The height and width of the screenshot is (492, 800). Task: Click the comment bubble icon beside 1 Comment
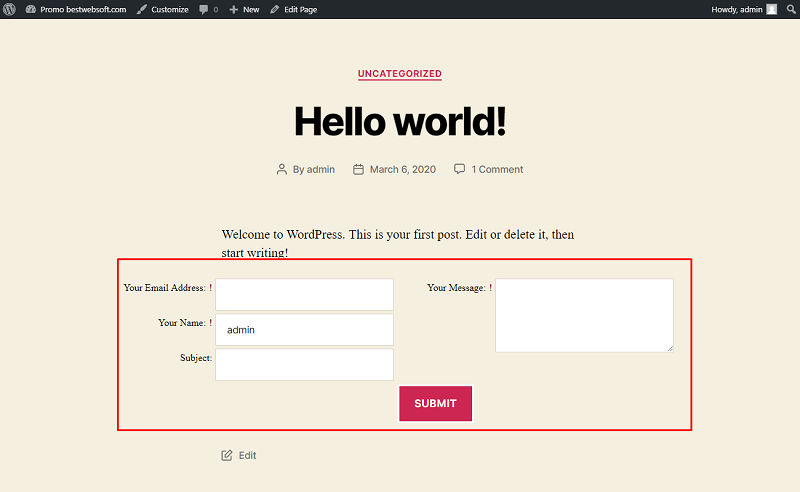pos(459,169)
